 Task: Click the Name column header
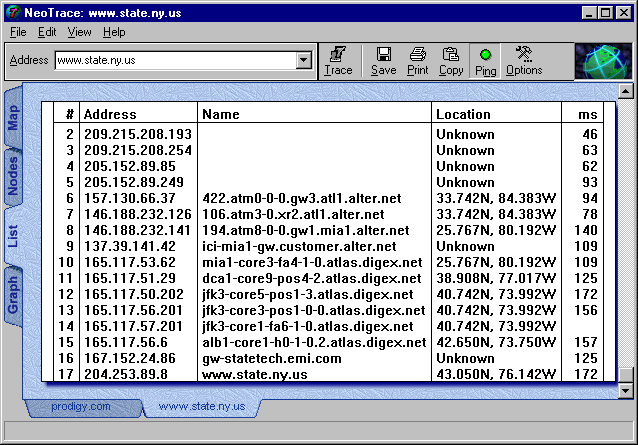(314, 114)
